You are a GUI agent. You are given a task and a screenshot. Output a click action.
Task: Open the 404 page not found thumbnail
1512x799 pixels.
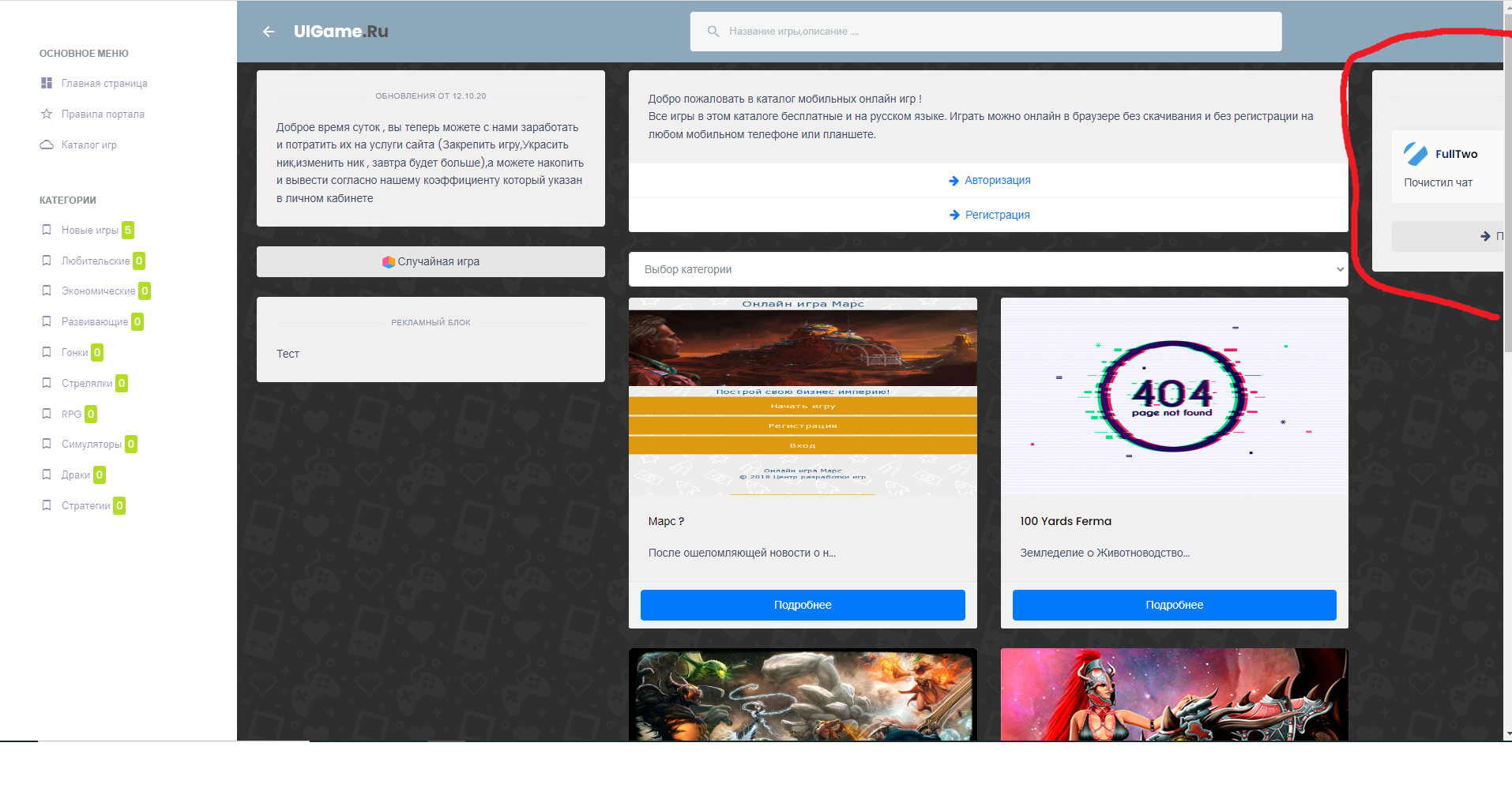[1174, 396]
